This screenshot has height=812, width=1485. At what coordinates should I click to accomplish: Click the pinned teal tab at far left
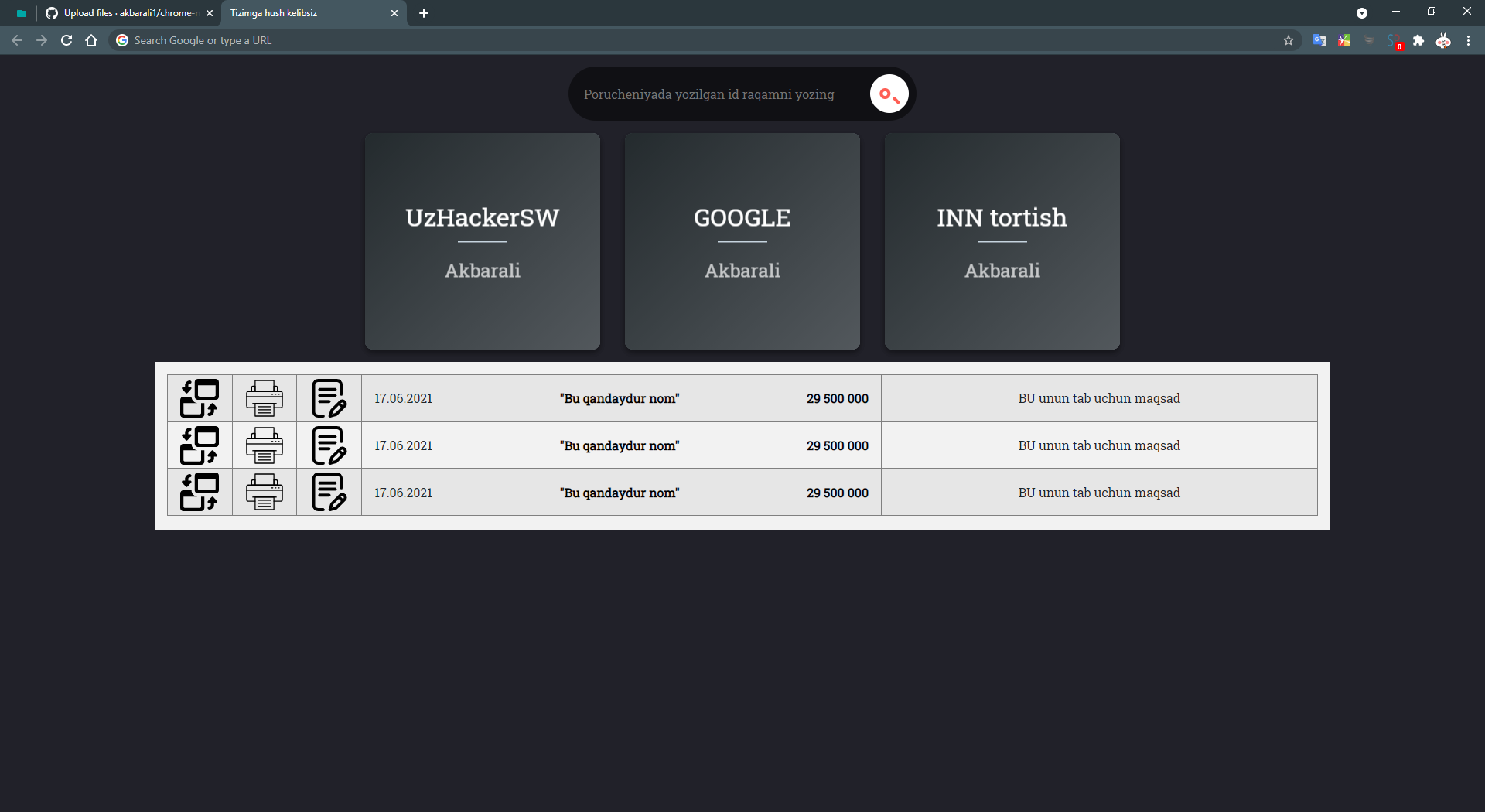coord(21,13)
